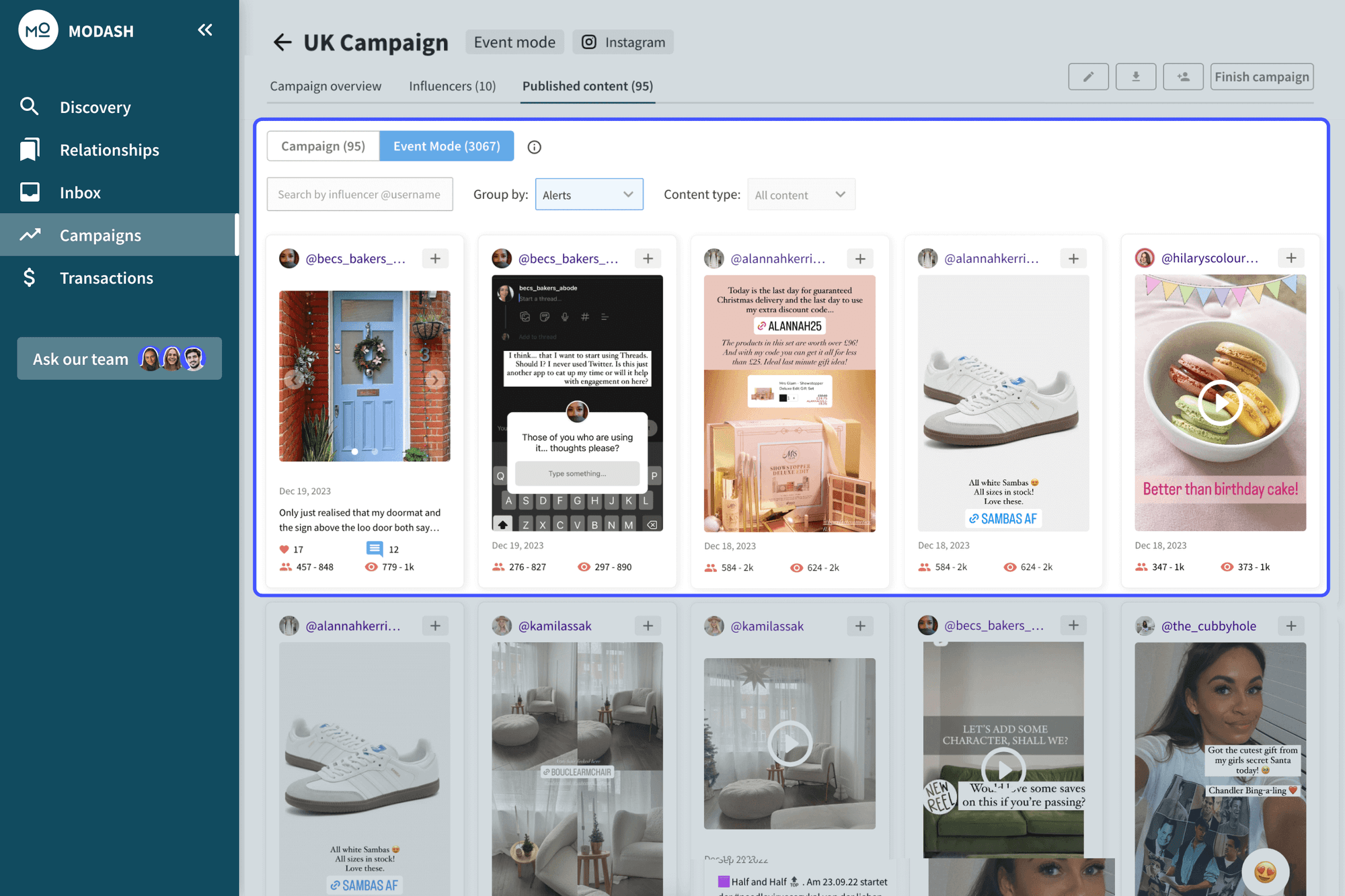This screenshot has width=1345, height=896.
Task: Click the heart-eyes emoji reaction on the_cubbyhole
Action: 1265,872
